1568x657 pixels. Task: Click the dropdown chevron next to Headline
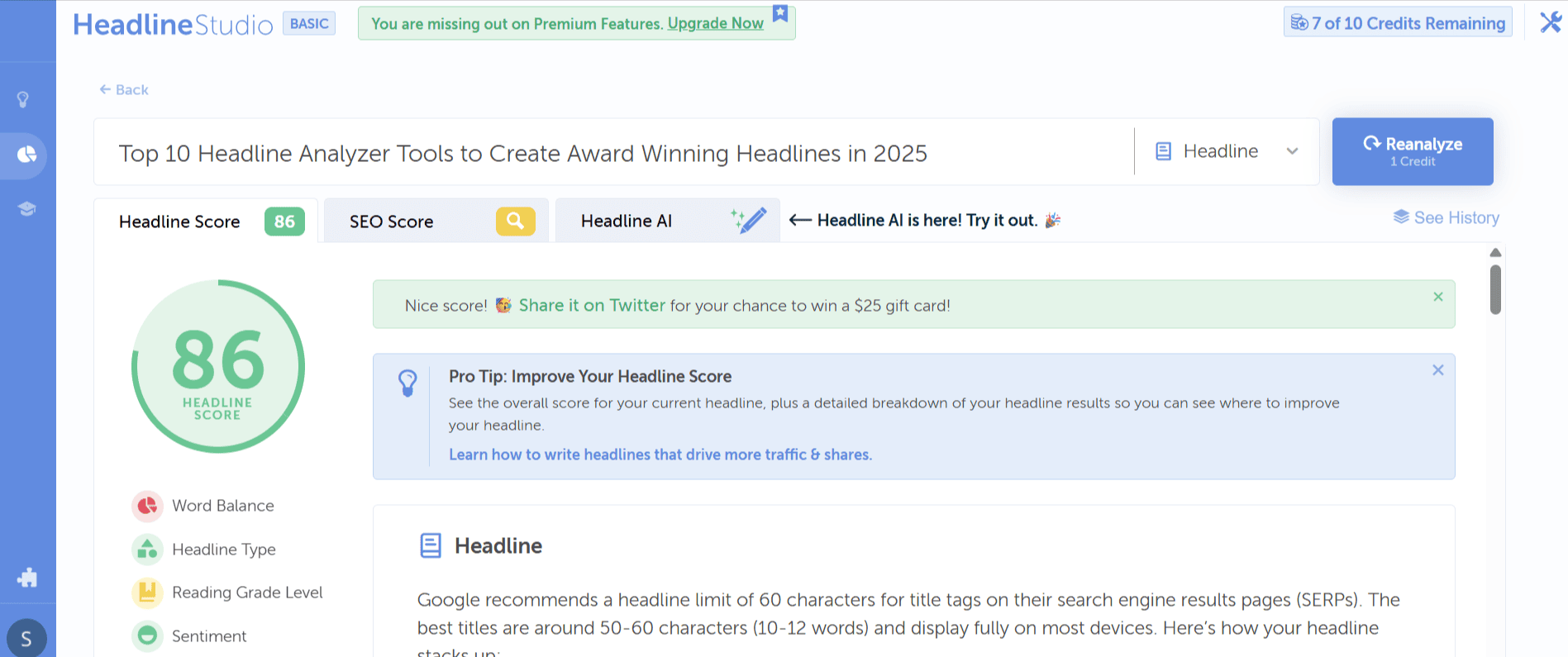click(x=1292, y=151)
